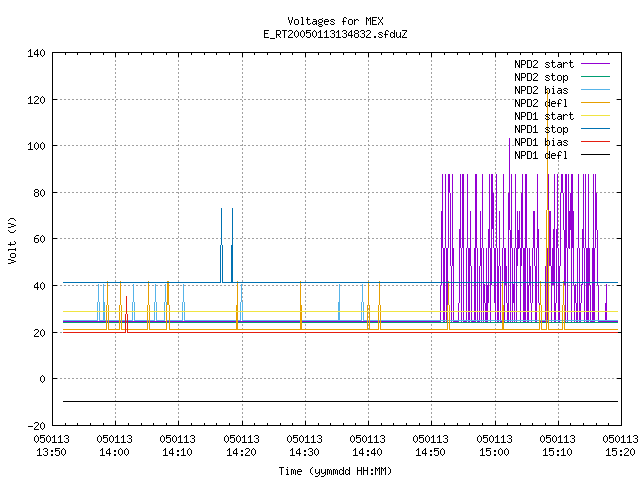
Task: Click the "NPD1 bias" legend label
Action: 541,142
